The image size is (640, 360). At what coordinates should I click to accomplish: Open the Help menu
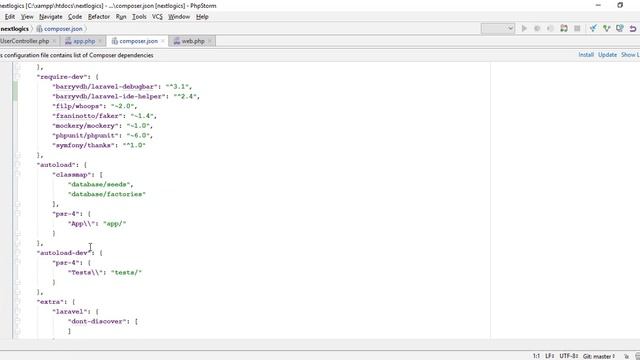(202, 17)
